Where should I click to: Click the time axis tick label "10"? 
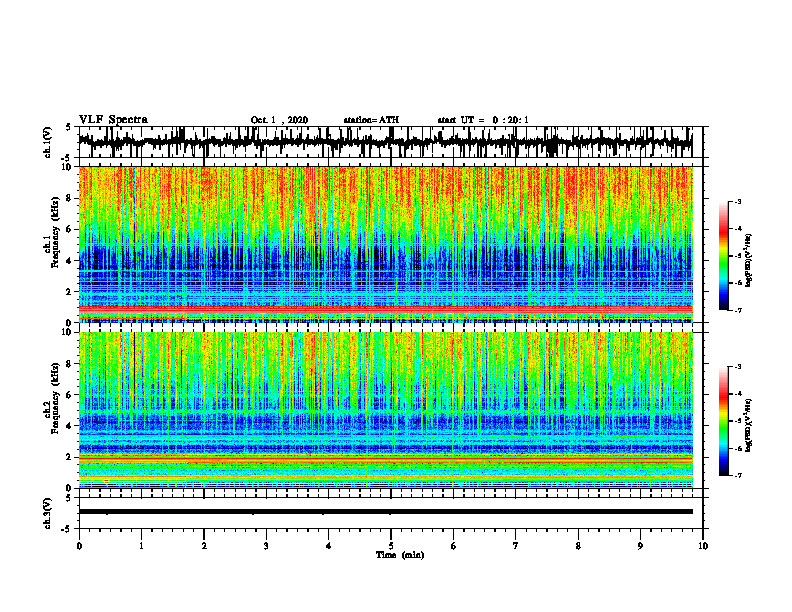(x=703, y=546)
